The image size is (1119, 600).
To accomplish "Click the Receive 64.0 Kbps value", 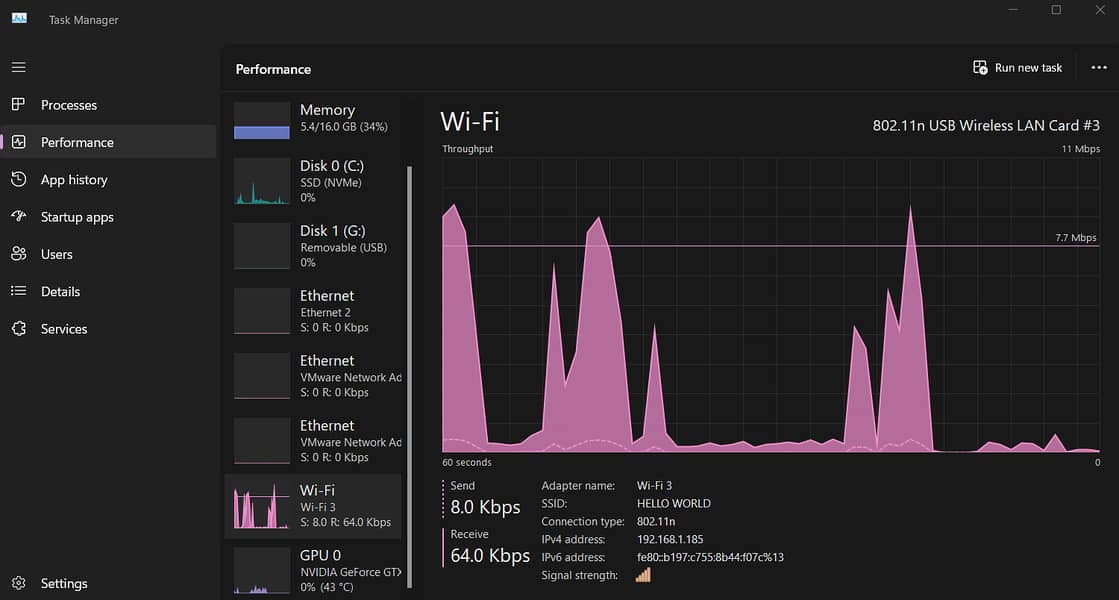I will [490, 555].
